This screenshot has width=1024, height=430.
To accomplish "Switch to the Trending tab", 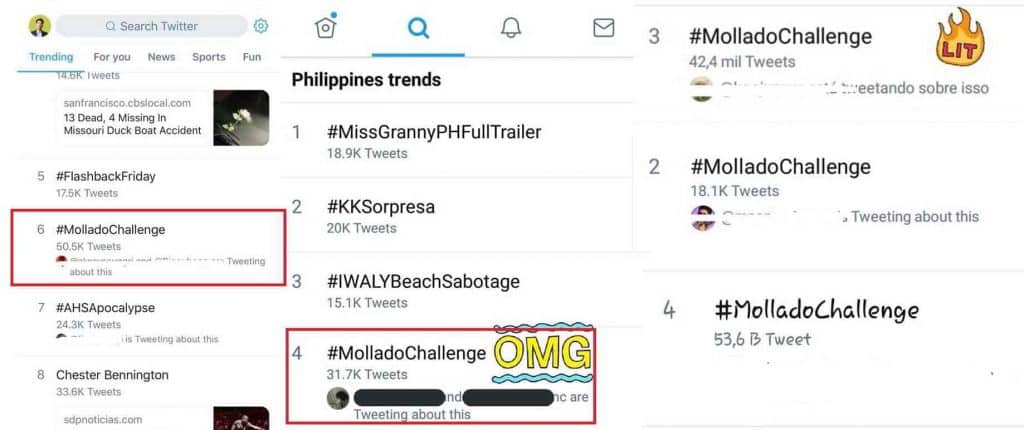I will pos(51,57).
